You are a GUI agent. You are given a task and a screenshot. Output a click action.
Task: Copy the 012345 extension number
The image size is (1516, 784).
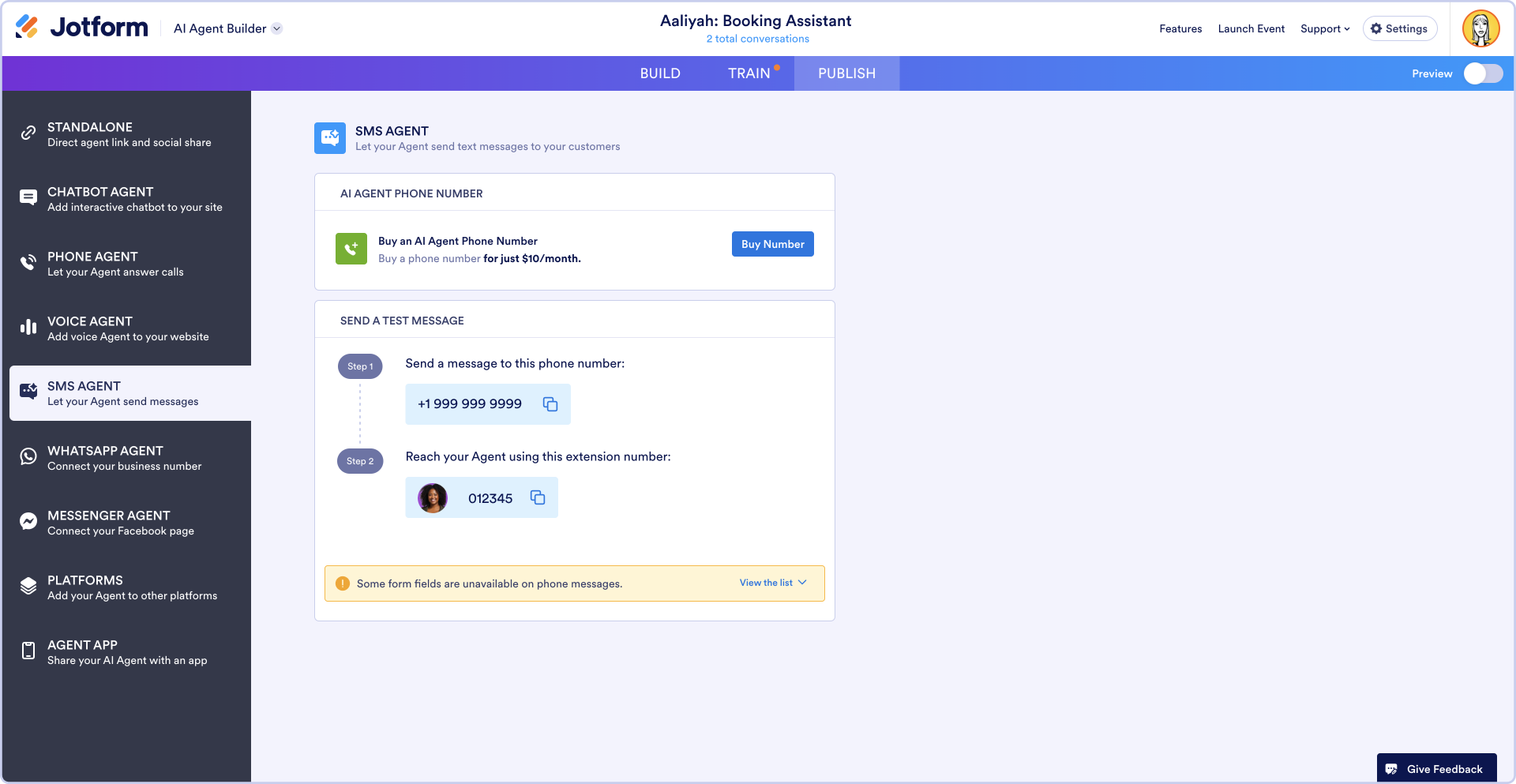click(x=538, y=497)
